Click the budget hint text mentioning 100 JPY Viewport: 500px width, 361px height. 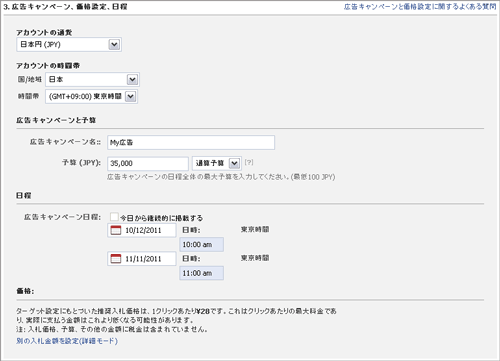(221, 177)
